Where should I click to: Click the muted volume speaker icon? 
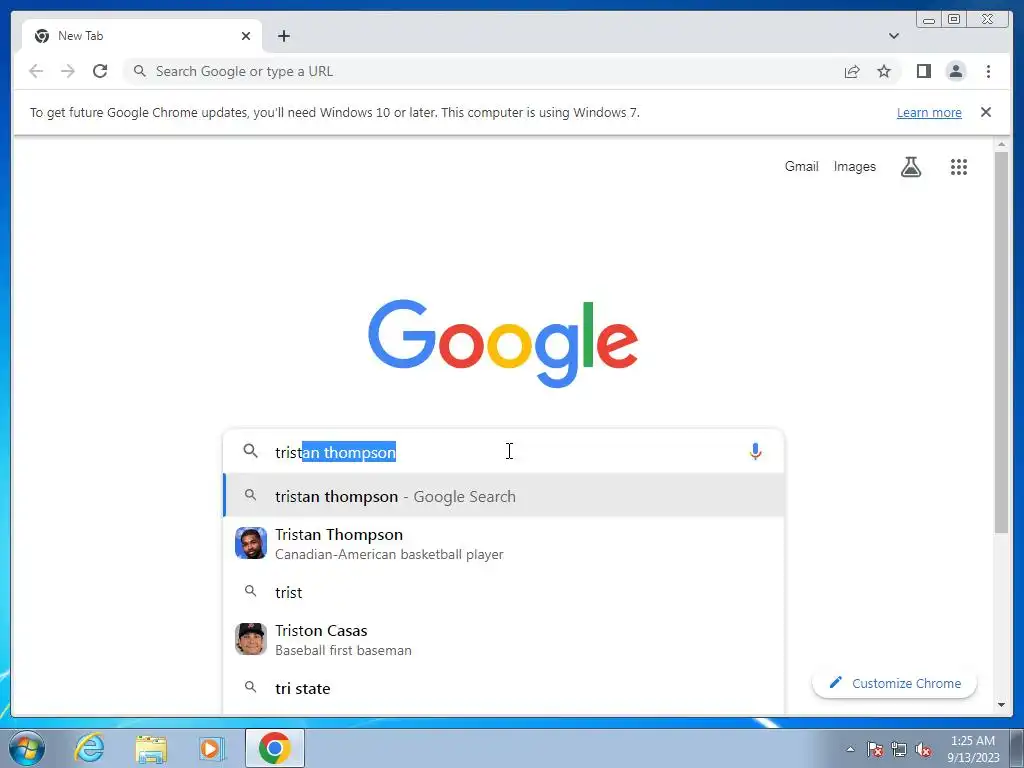coord(923,749)
